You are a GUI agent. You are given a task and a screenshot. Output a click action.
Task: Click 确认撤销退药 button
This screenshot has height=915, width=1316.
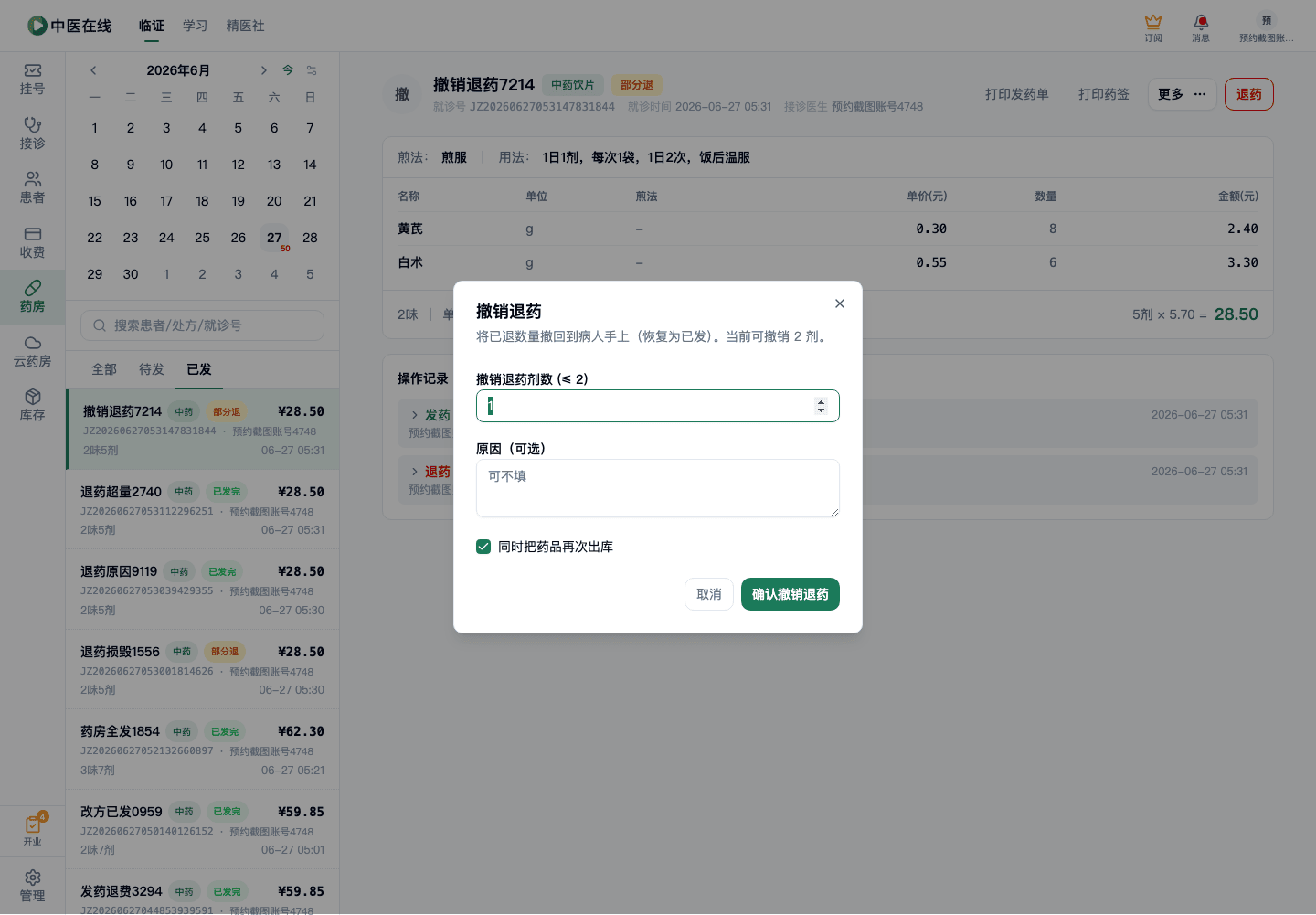[x=791, y=594]
